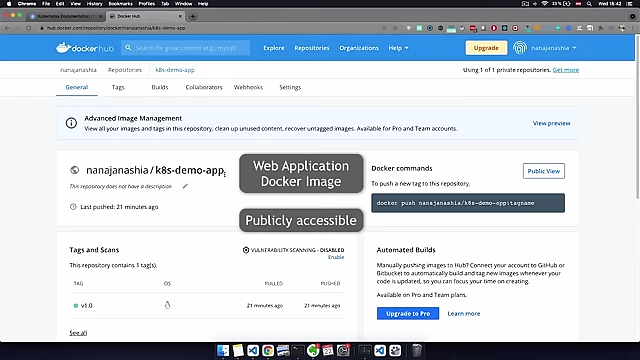Open the Trash in the Dock
This screenshot has width=640, height=360.
(416, 350)
